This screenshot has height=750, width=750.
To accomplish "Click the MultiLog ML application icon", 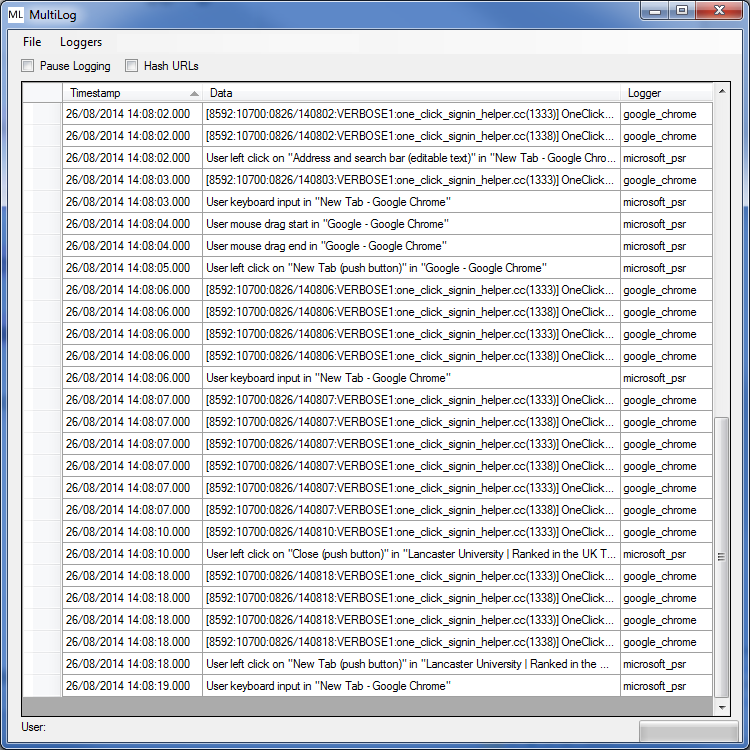I will [x=15, y=15].
